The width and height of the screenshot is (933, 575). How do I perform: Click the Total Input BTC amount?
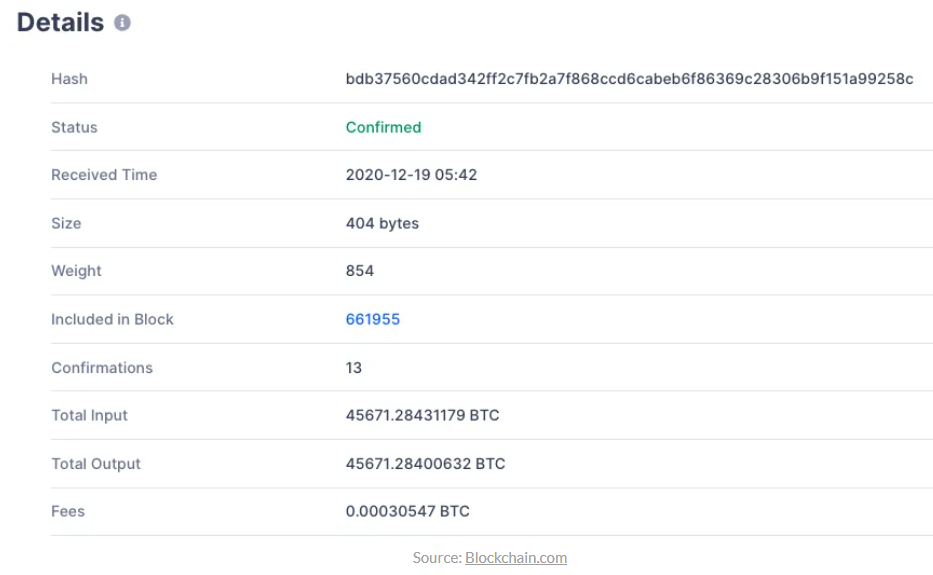click(x=422, y=415)
